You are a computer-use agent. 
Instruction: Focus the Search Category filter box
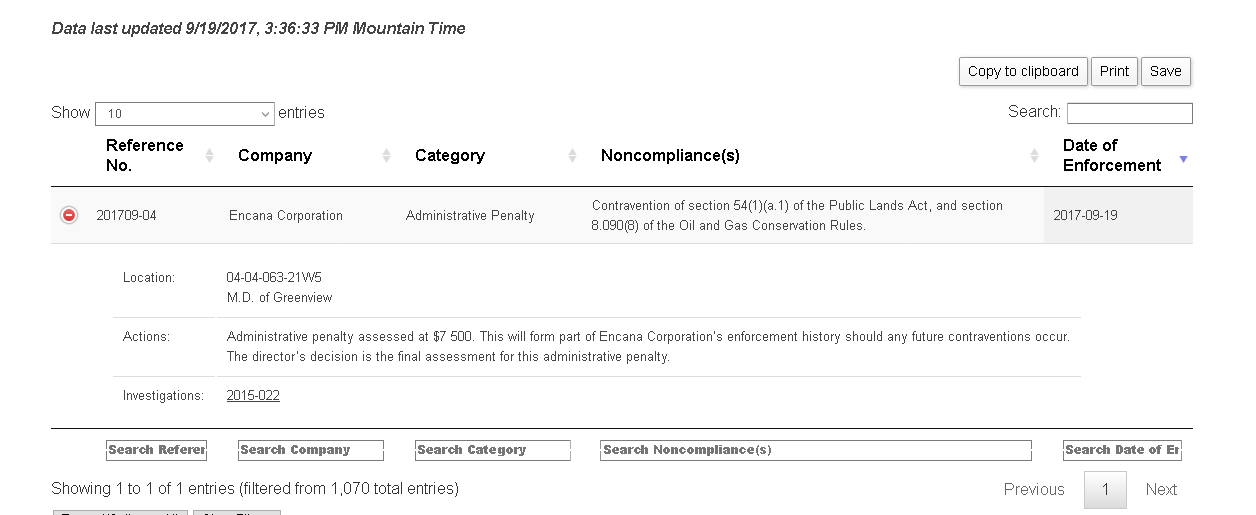pos(493,450)
